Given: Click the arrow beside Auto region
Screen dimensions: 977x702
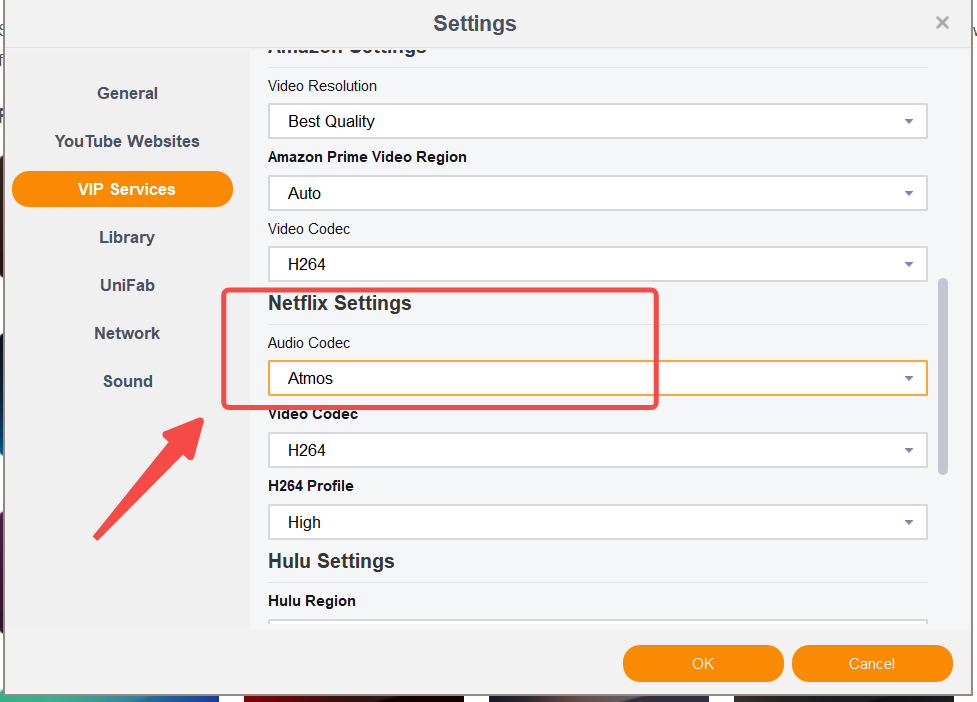Looking at the screenshot, I should [x=908, y=194].
